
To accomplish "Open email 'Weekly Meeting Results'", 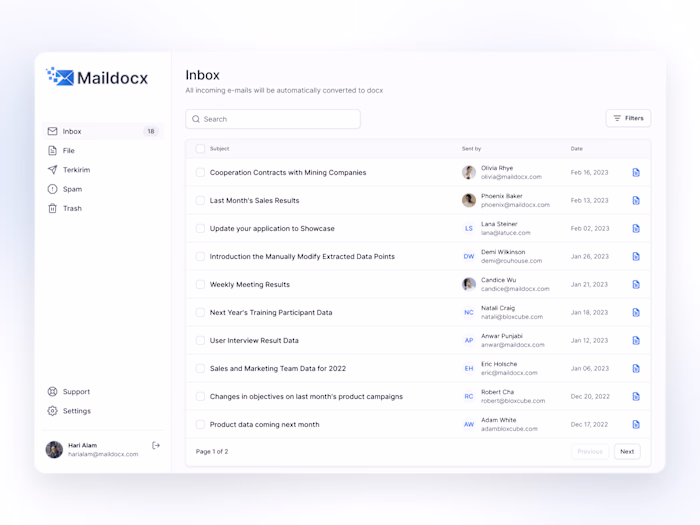I will click(x=250, y=284).
